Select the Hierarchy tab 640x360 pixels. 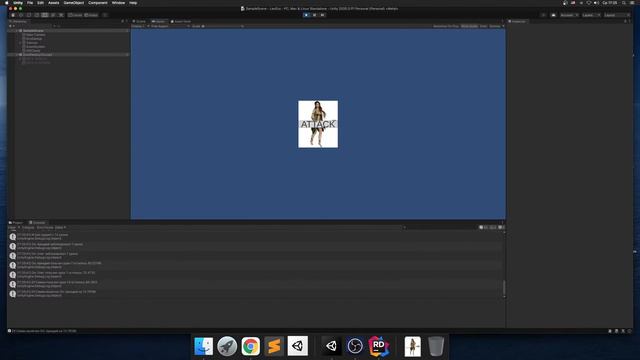pyautogui.click(x=18, y=21)
